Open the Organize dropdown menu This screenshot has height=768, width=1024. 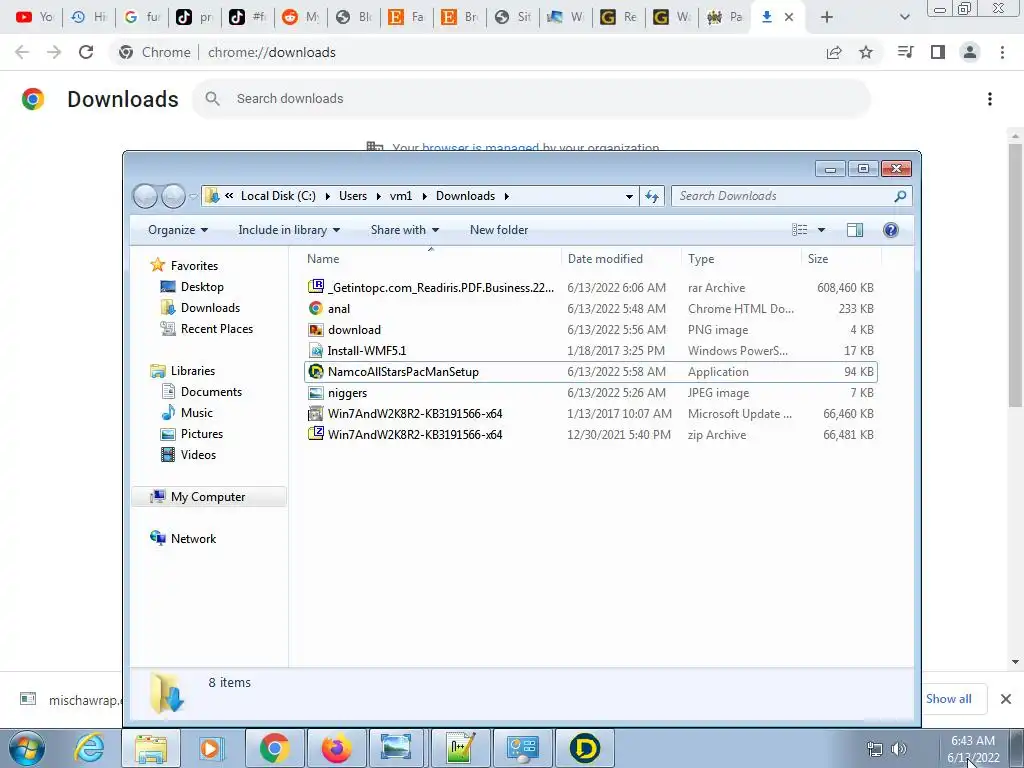tap(178, 230)
